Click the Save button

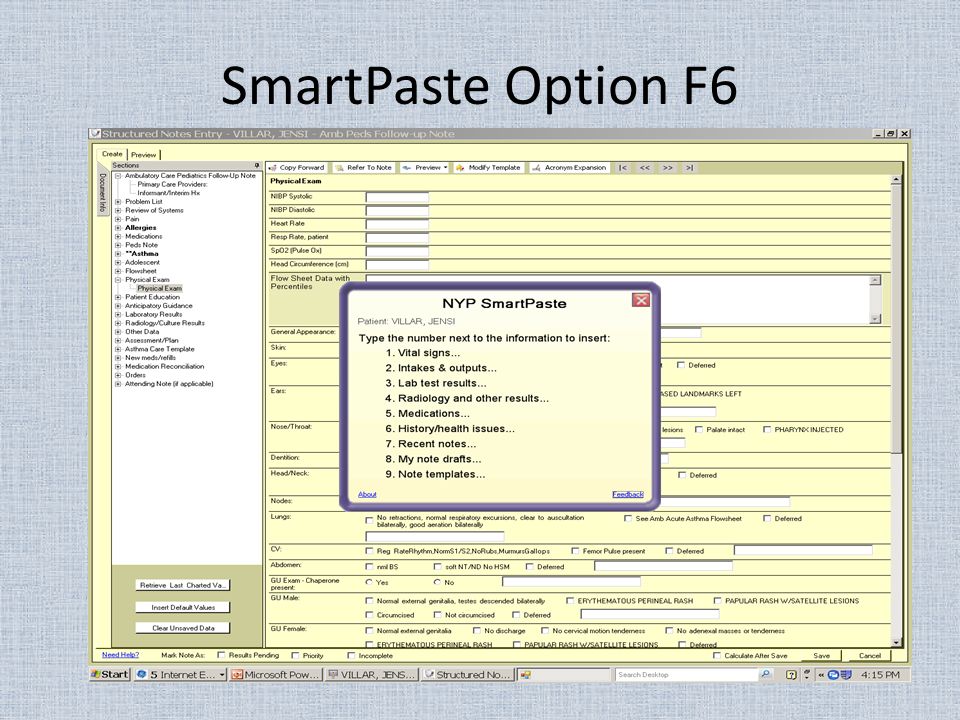822,656
